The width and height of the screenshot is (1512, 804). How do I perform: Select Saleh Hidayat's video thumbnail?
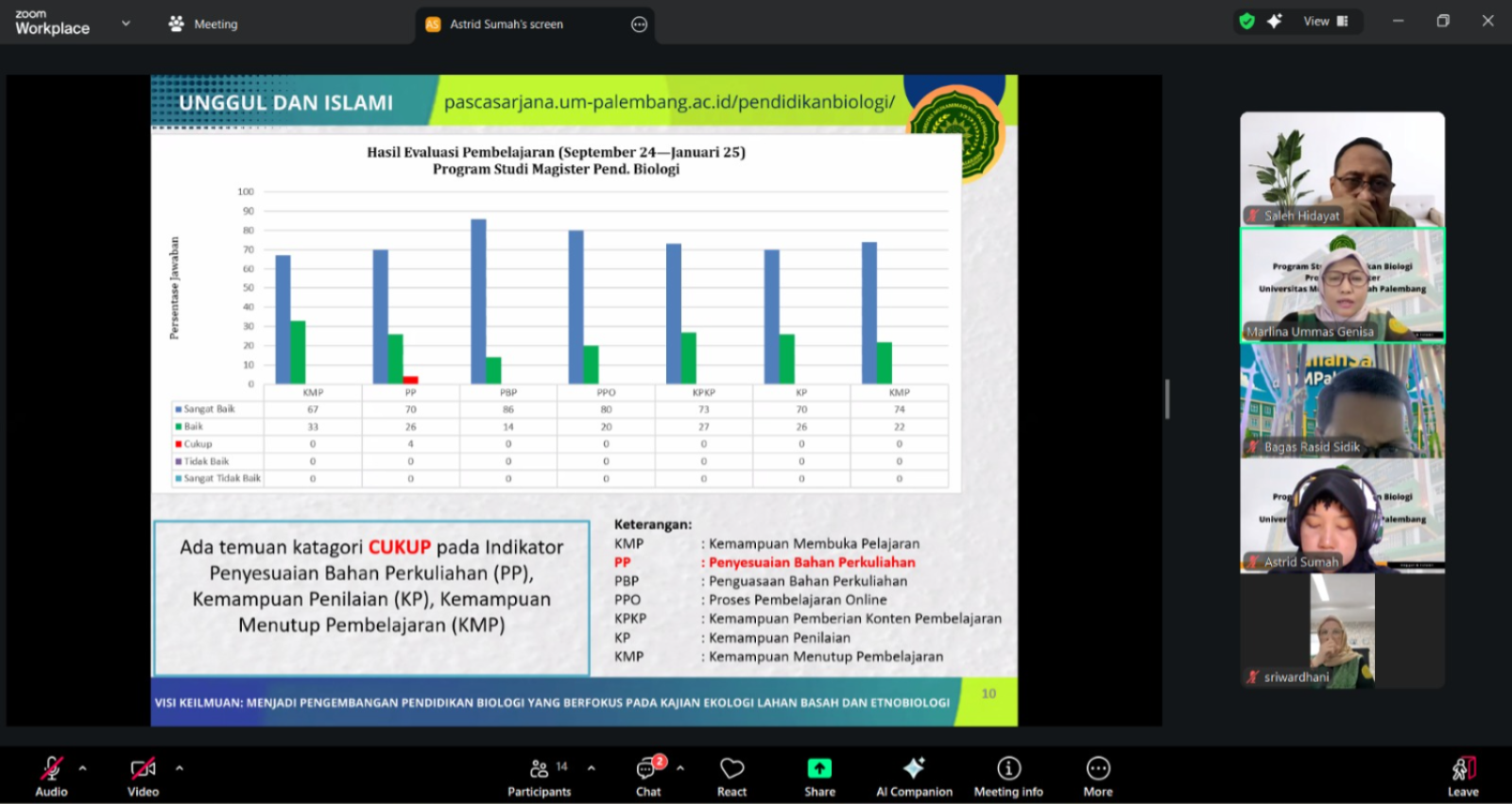[x=1342, y=169]
